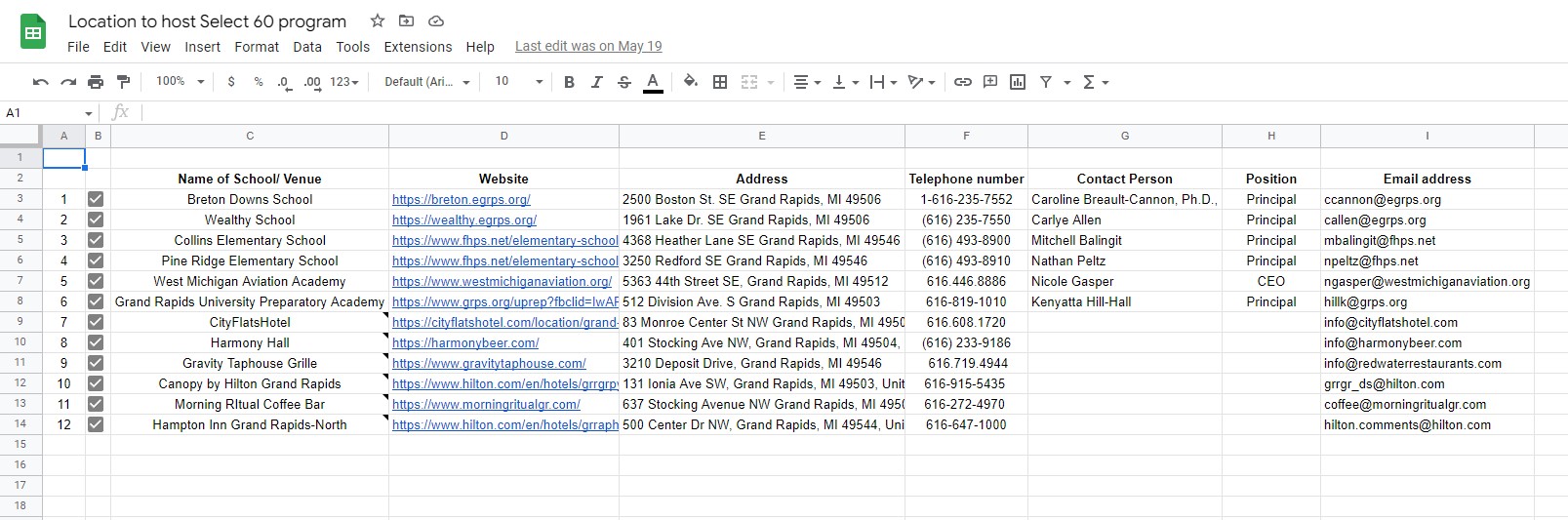Image resolution: width=1568 pixels, height=520 pixels.
Task: Open the Format menu
Action: pos(257,47)
